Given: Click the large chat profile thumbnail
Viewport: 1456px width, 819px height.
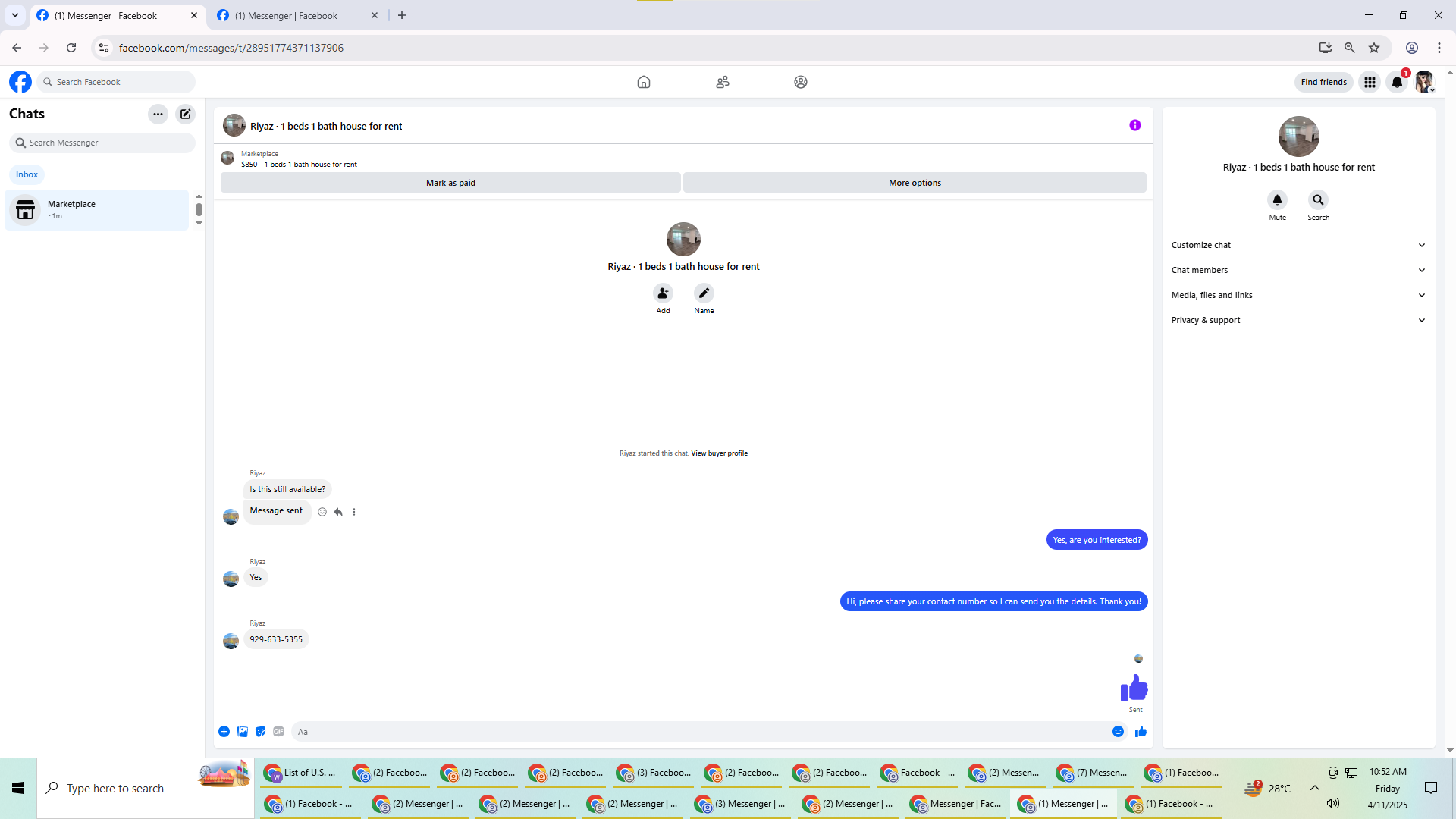Looking at the screenshot, I should (683, 239).
